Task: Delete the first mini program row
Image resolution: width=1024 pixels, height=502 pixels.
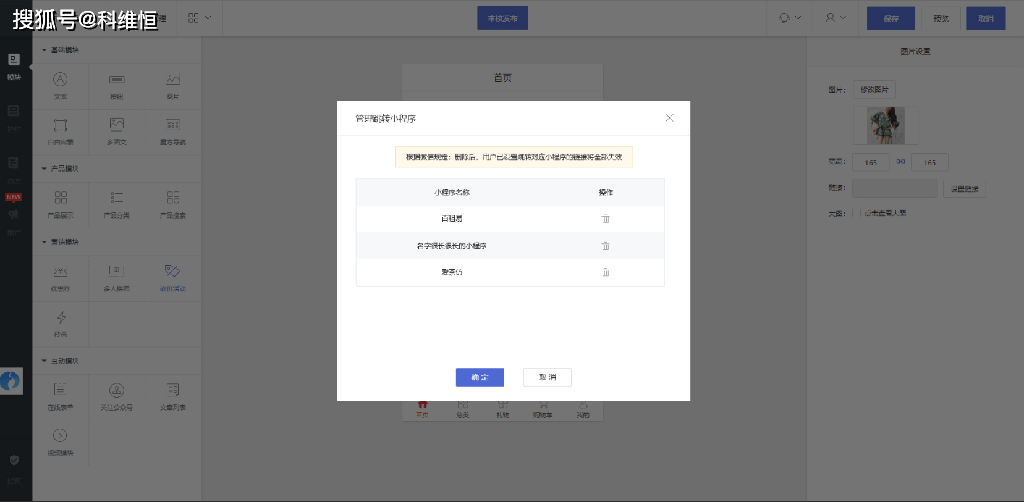Action: point(605,219)
